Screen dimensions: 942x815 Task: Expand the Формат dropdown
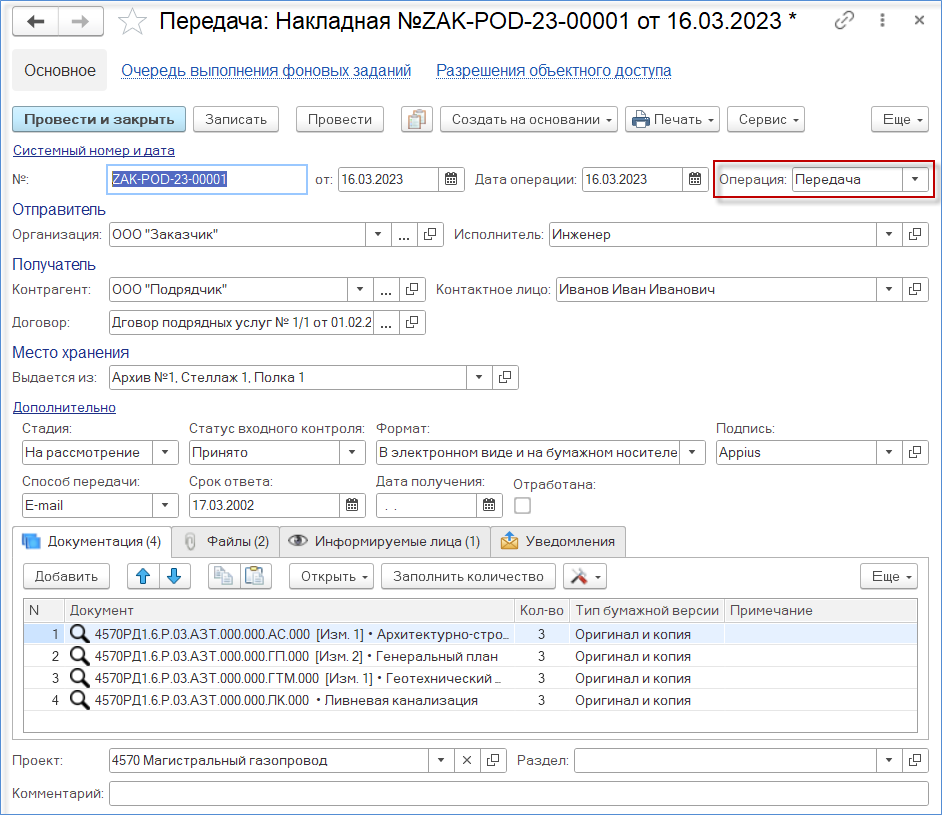click(x=692, y=452)
